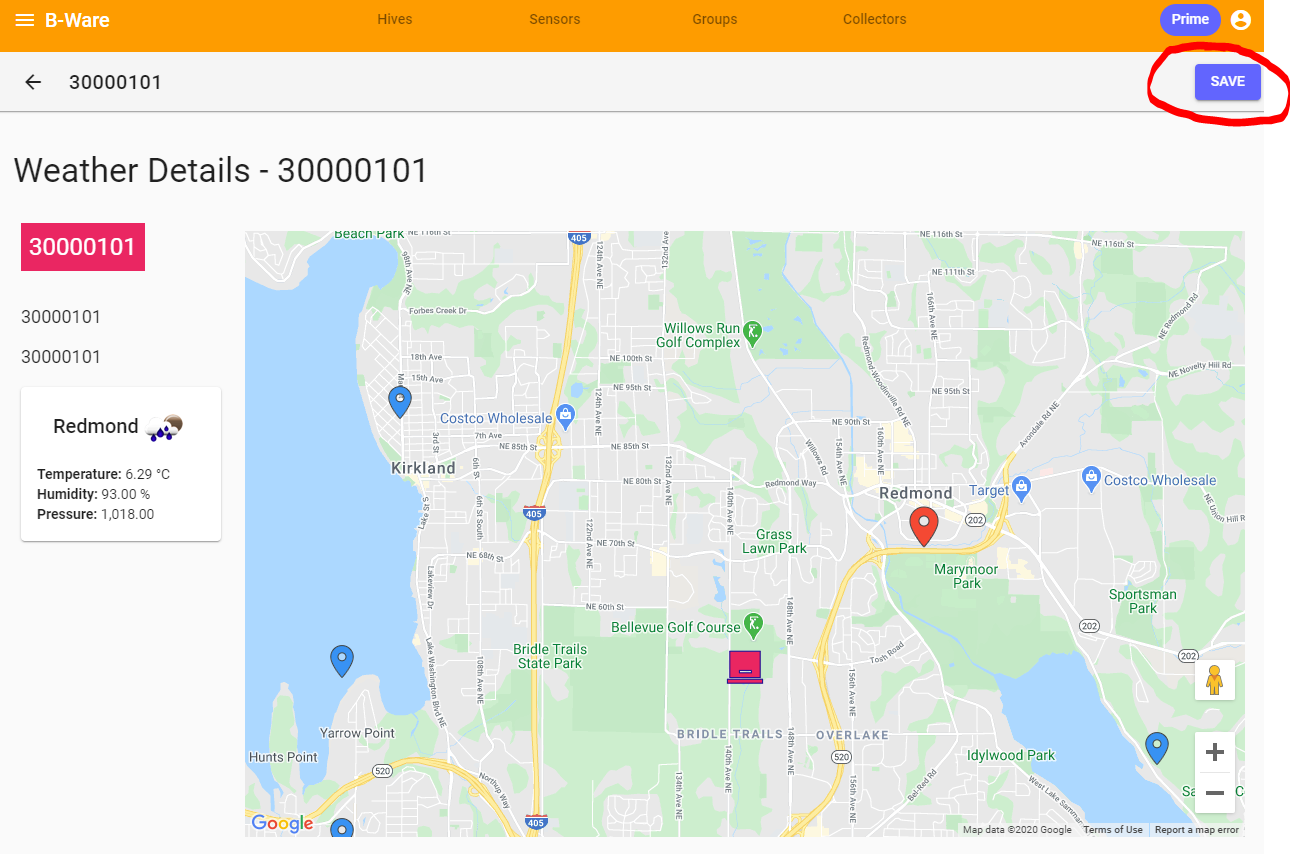Click the Prime badge button
This screenshot has height=854, width=1290.
pos(1190,19)
